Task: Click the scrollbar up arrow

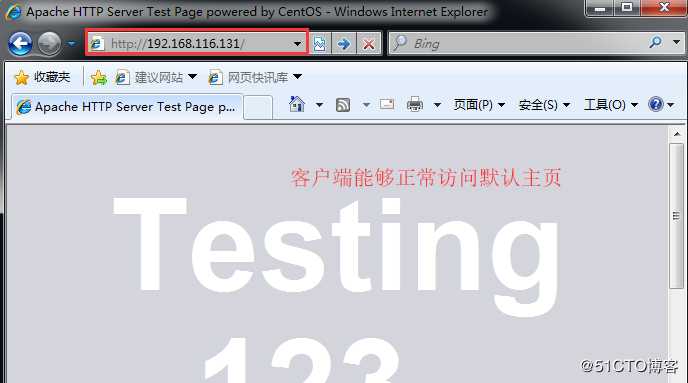Action: pos(677,134)
